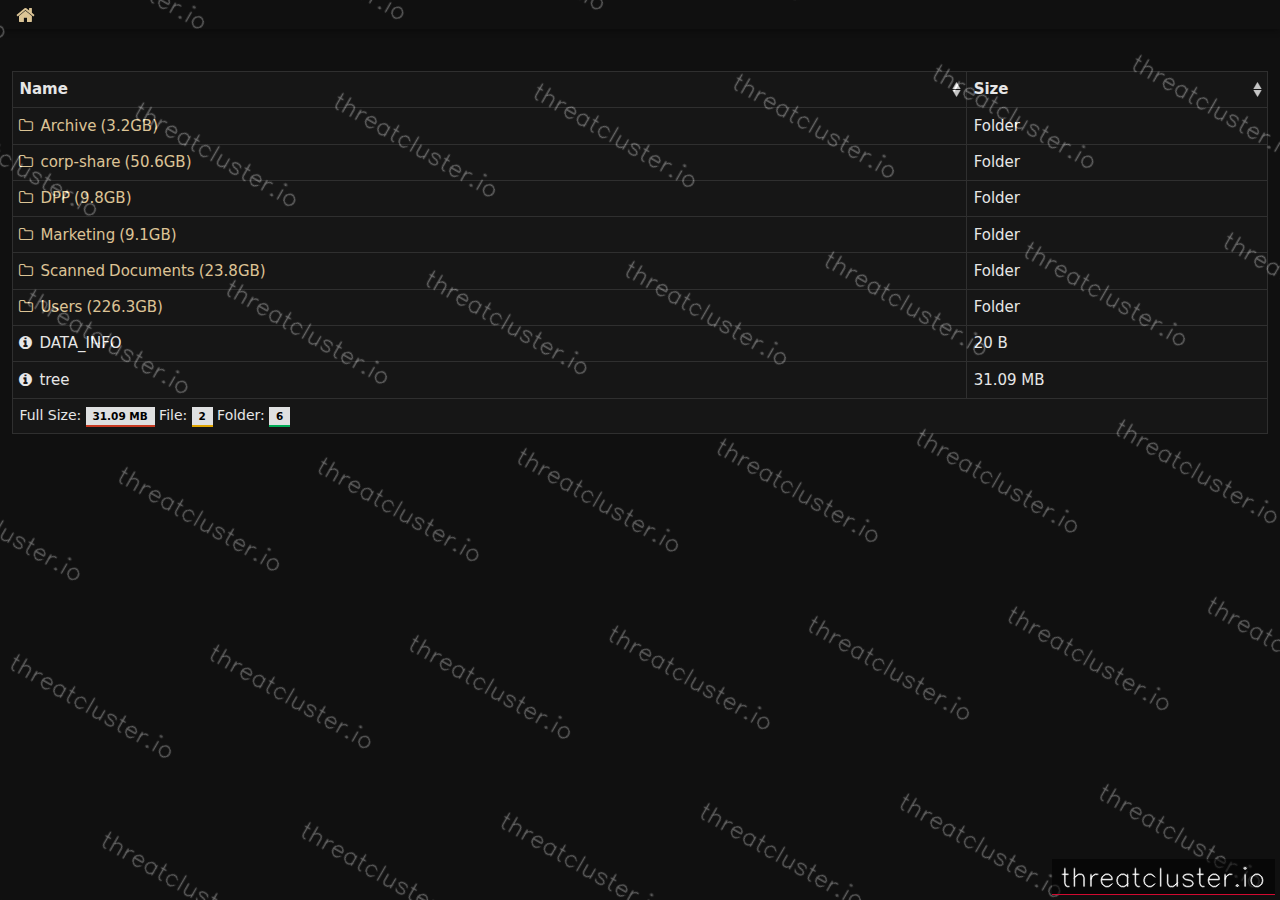
Task: Go to the home icon
Action: [x=25, y=15]
